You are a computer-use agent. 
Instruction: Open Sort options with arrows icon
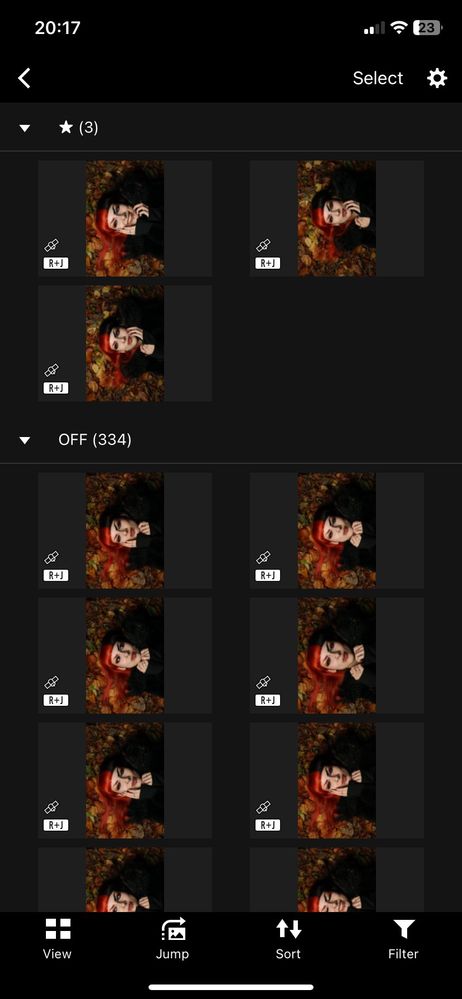pos(288,928)
